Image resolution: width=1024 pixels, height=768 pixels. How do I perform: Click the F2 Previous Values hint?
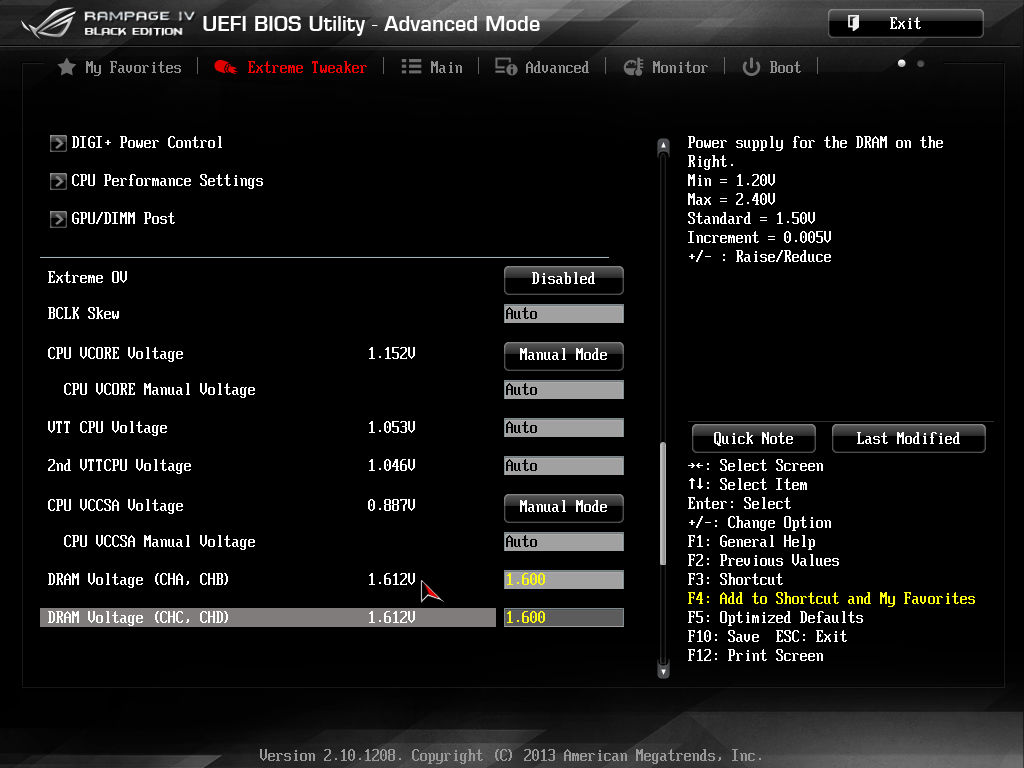763,561
